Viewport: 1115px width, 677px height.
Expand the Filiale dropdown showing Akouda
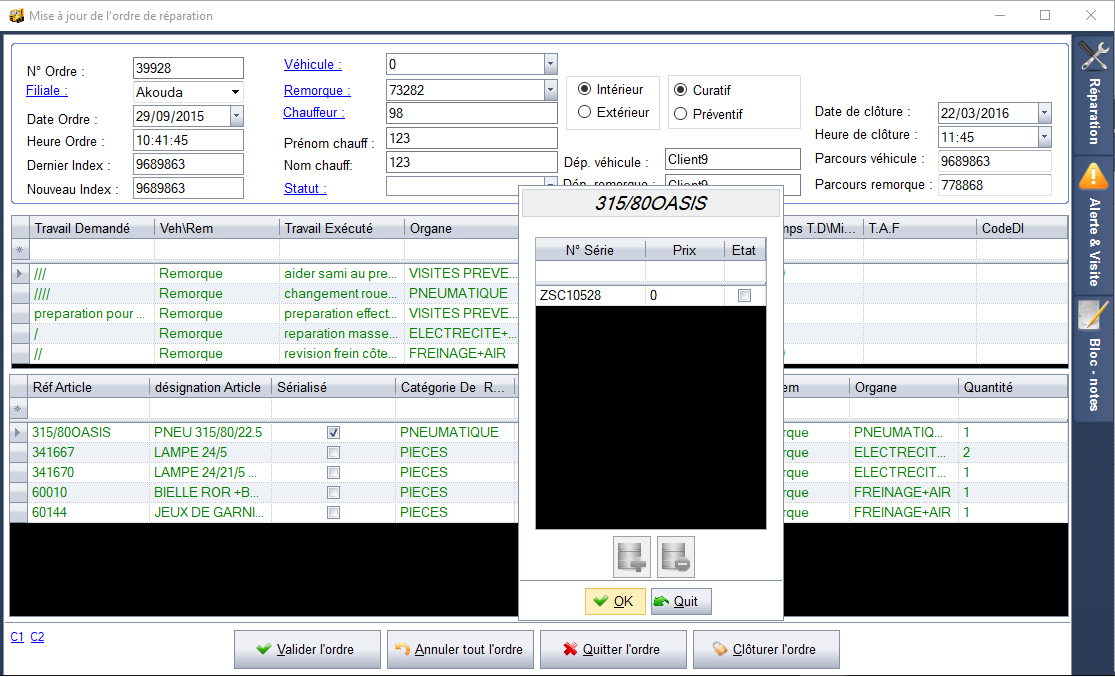pyautogui.click(x=235, y=92)
